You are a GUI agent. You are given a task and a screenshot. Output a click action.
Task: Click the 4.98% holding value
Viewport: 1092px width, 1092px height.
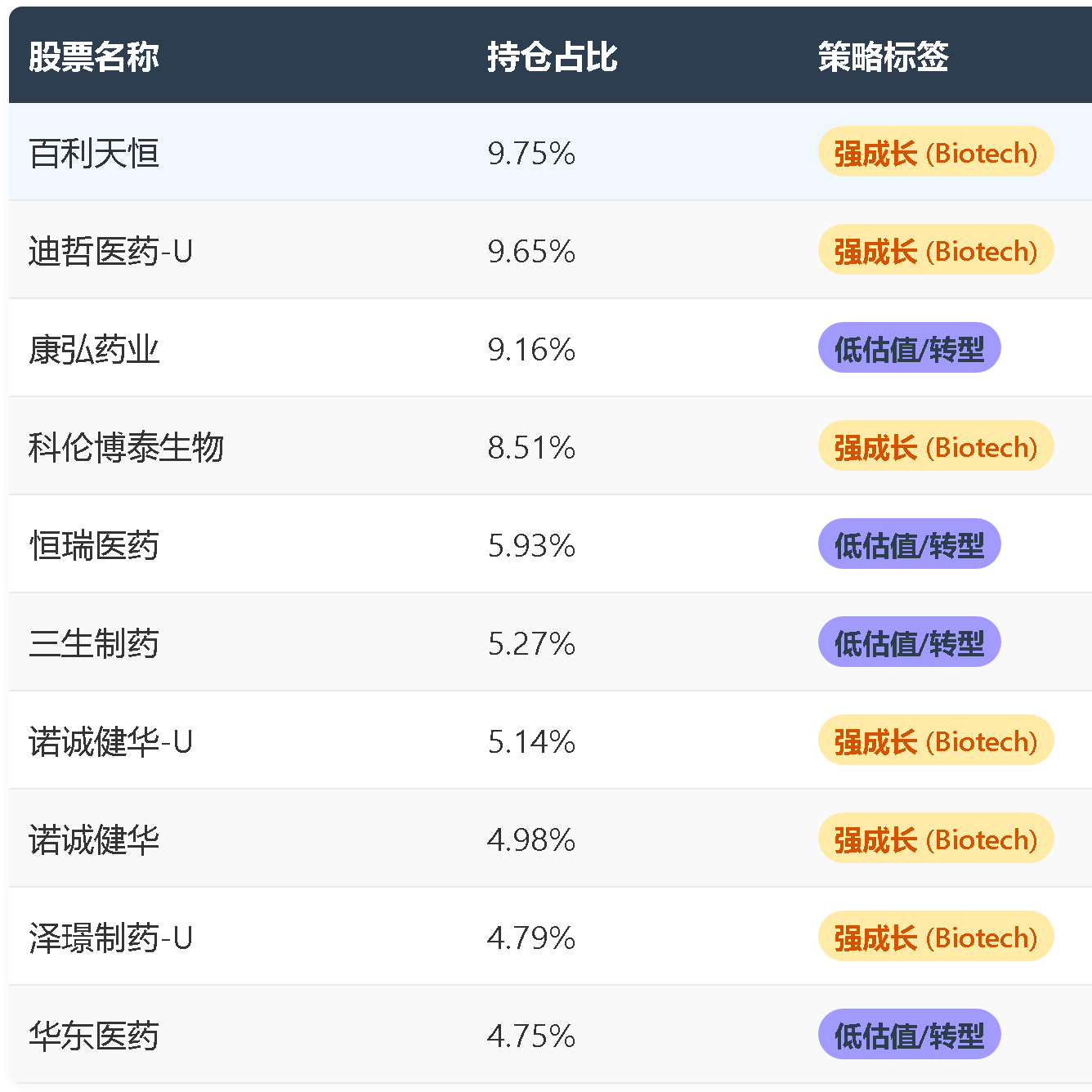pyautogui.click(x=531, y=839)
